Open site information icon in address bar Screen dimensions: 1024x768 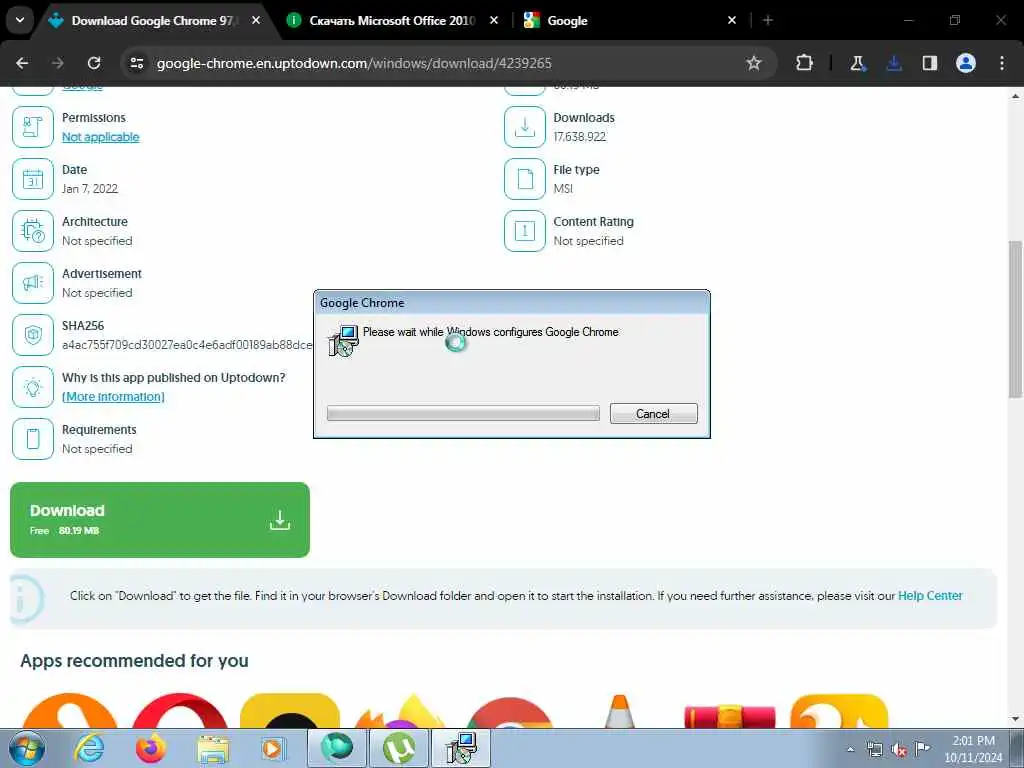coord(136,63)
